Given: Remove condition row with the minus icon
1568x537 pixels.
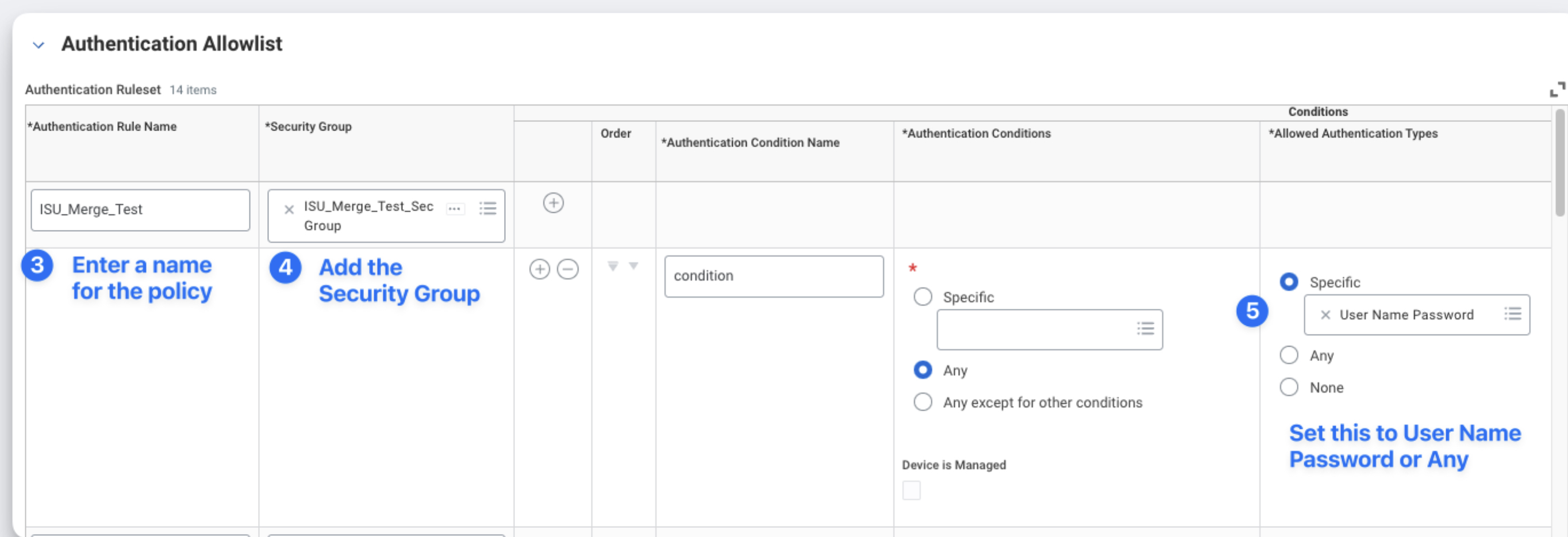Looking at the screenshot, I should click(567, 269).
